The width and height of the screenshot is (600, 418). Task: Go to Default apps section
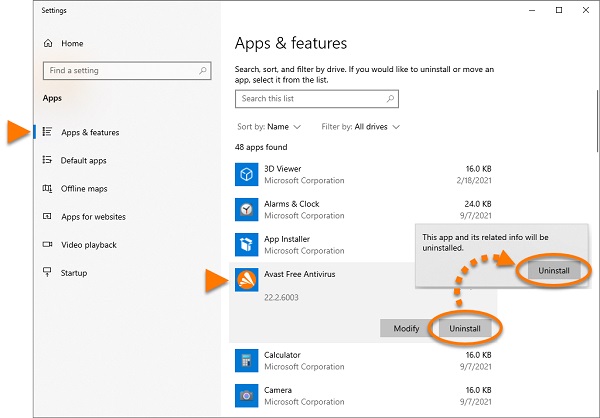point(83,160)
